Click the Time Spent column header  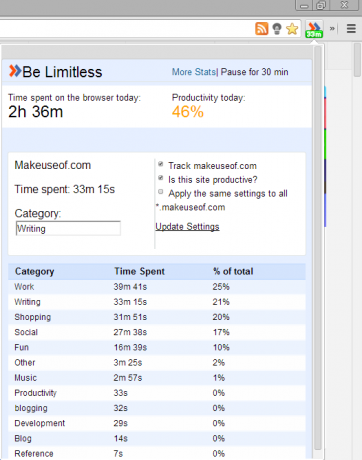pos(139,271)
